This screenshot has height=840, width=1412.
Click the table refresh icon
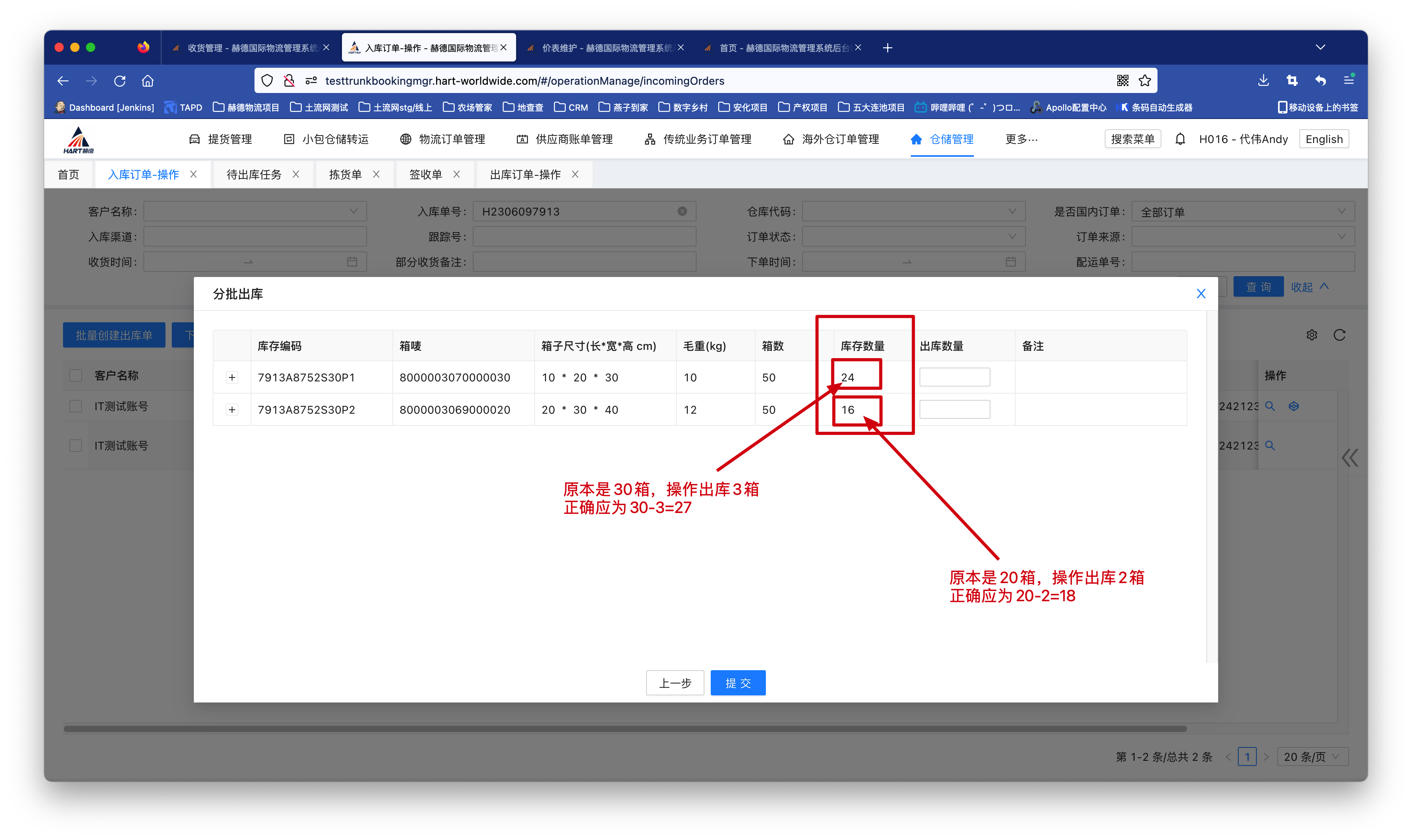click(x=1339, y=335)
